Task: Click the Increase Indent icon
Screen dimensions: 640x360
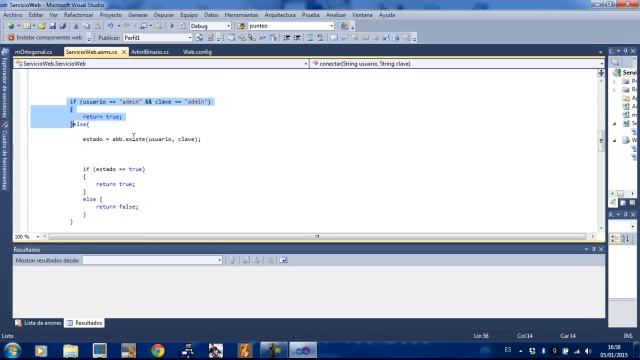Action: tap(297, 38)
